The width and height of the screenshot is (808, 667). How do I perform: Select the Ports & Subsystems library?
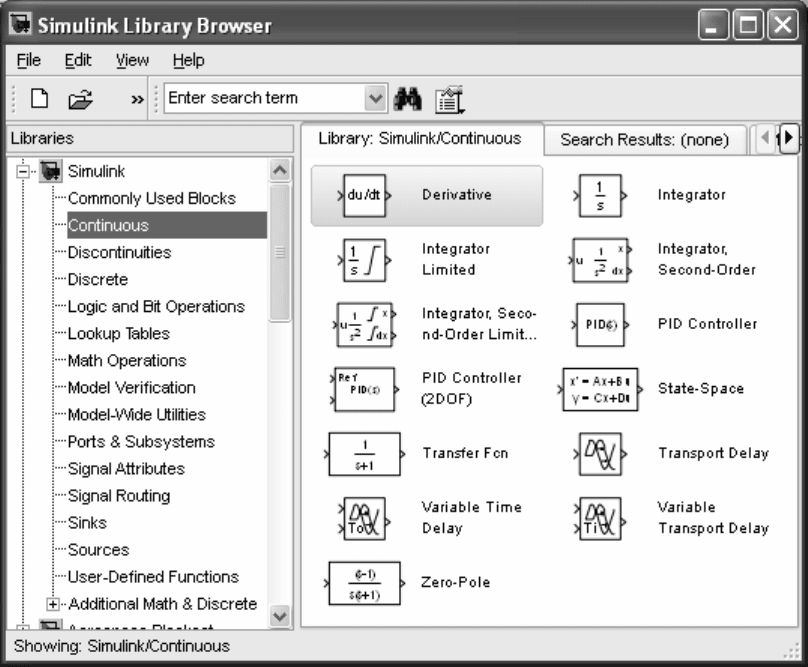tap(141, 442)
